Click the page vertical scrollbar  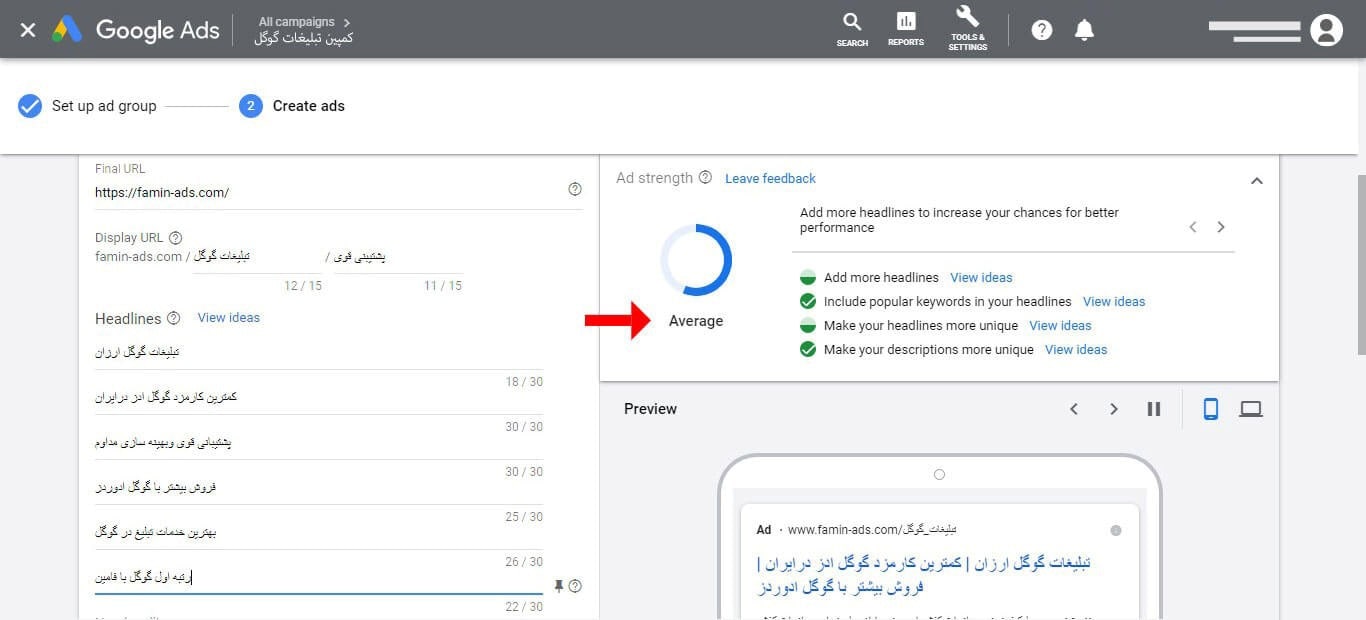tap(1361, 265)
